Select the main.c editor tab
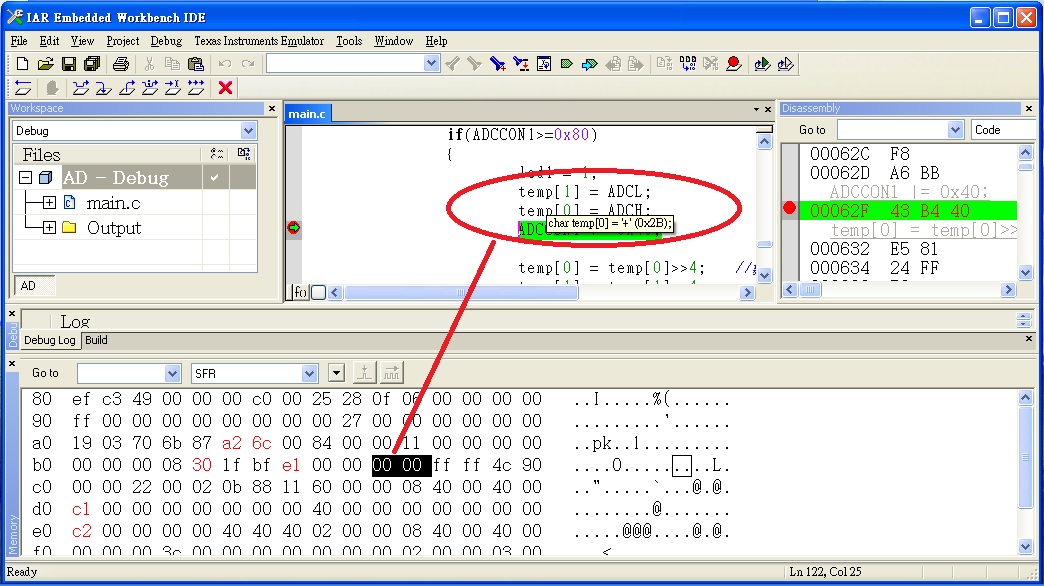This screenshot has height=586, width=1044. [307, 114]
